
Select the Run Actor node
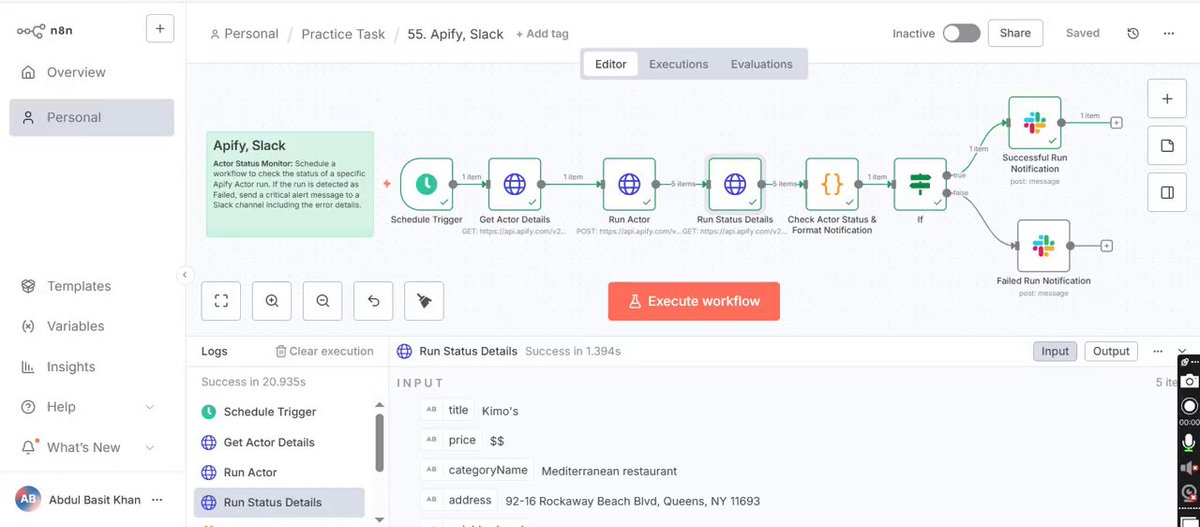pyautogui.click(x=629, y=184)
